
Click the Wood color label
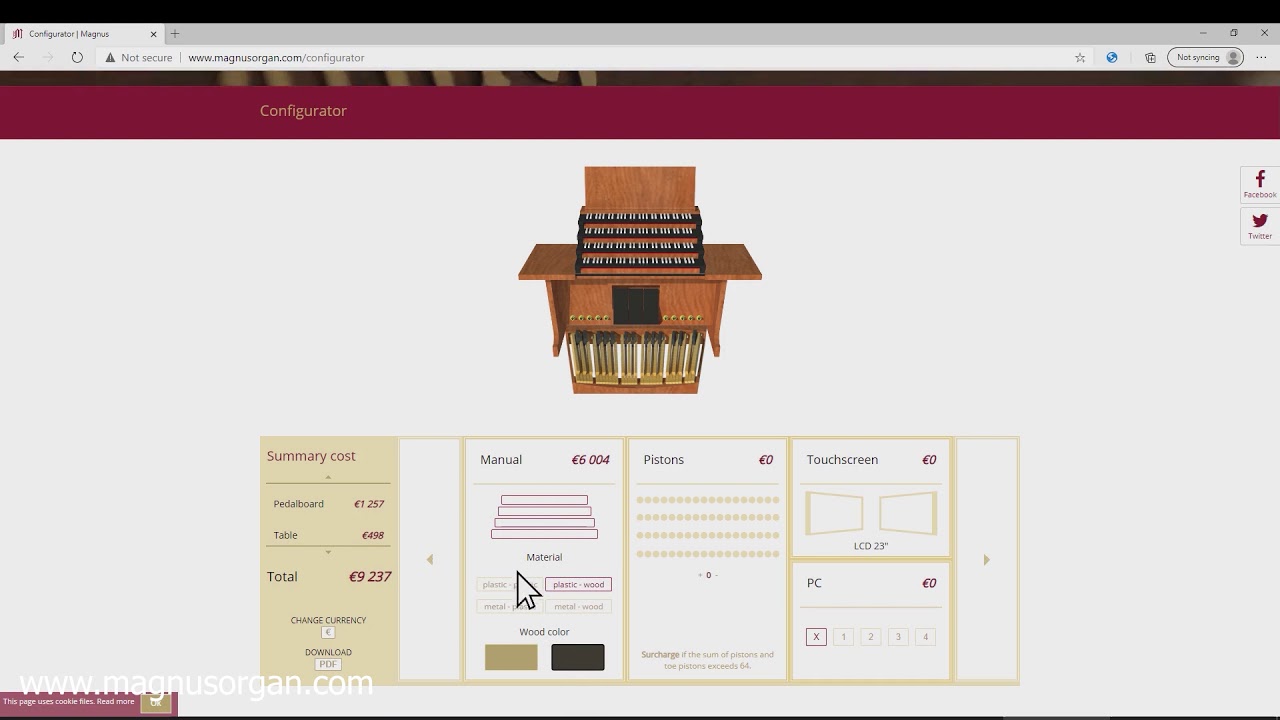[544, 632]
